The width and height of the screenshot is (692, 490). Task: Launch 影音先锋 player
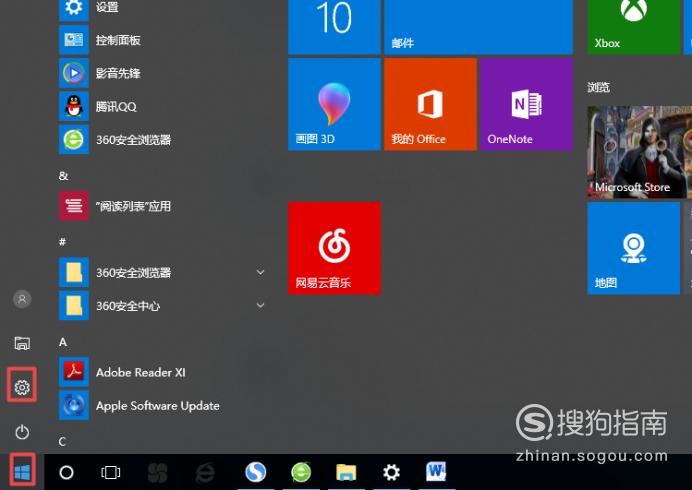[x=163, y=73]
